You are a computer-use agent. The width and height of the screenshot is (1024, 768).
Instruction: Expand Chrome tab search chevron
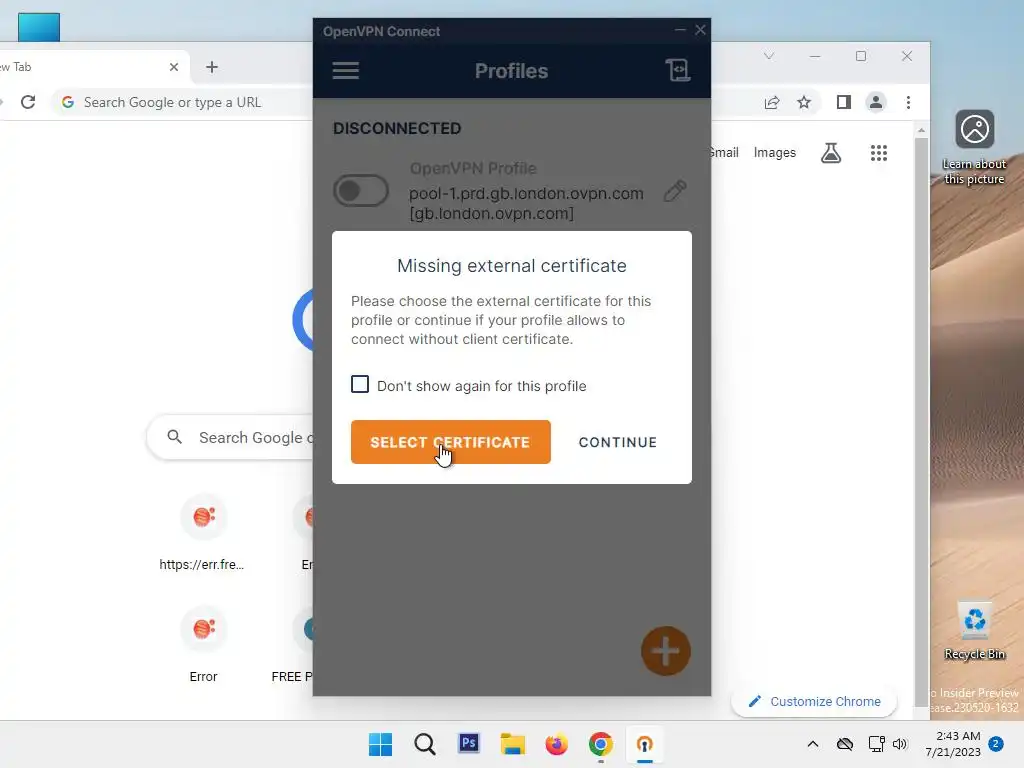(x=769, y=56)
